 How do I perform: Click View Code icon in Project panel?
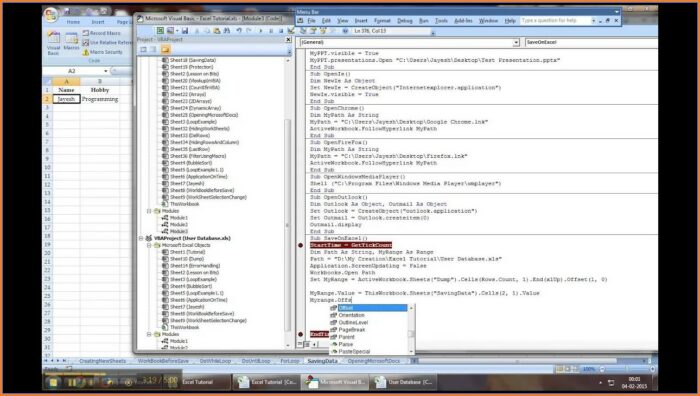144,49
